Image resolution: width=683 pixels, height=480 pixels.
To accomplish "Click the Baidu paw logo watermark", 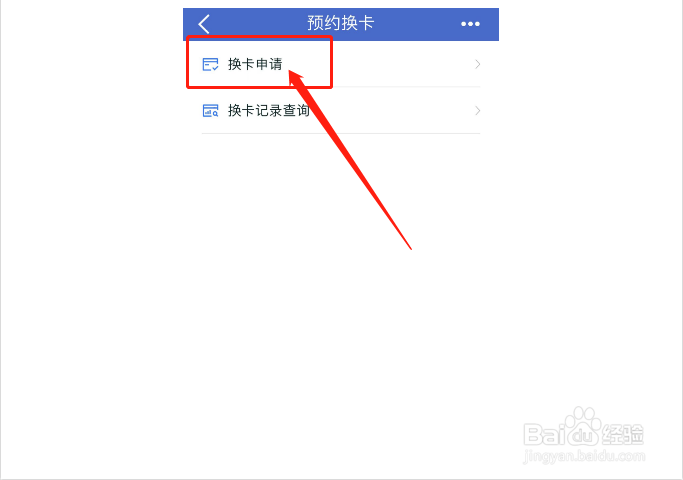I will [583, 427].
